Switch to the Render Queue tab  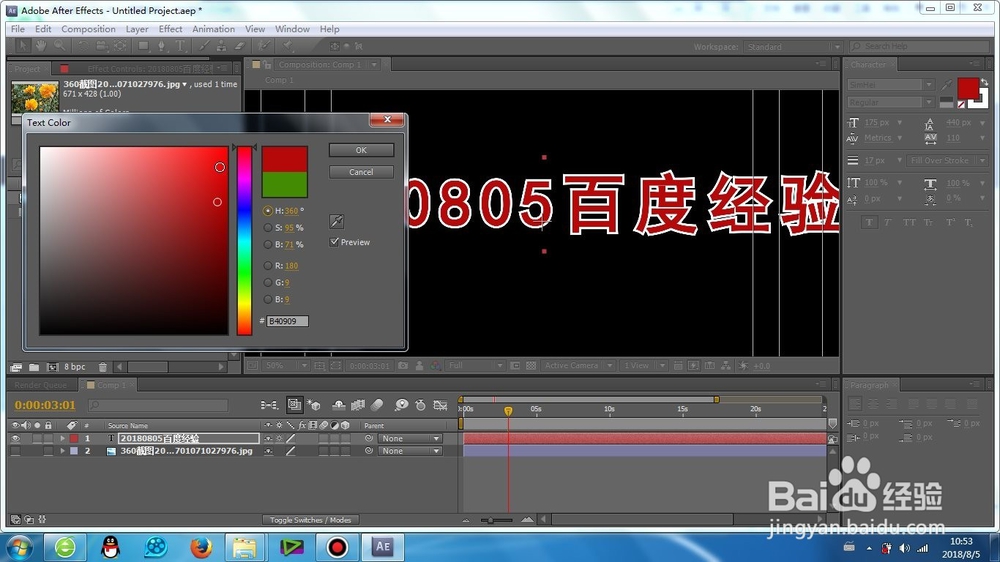click(40, 385)
